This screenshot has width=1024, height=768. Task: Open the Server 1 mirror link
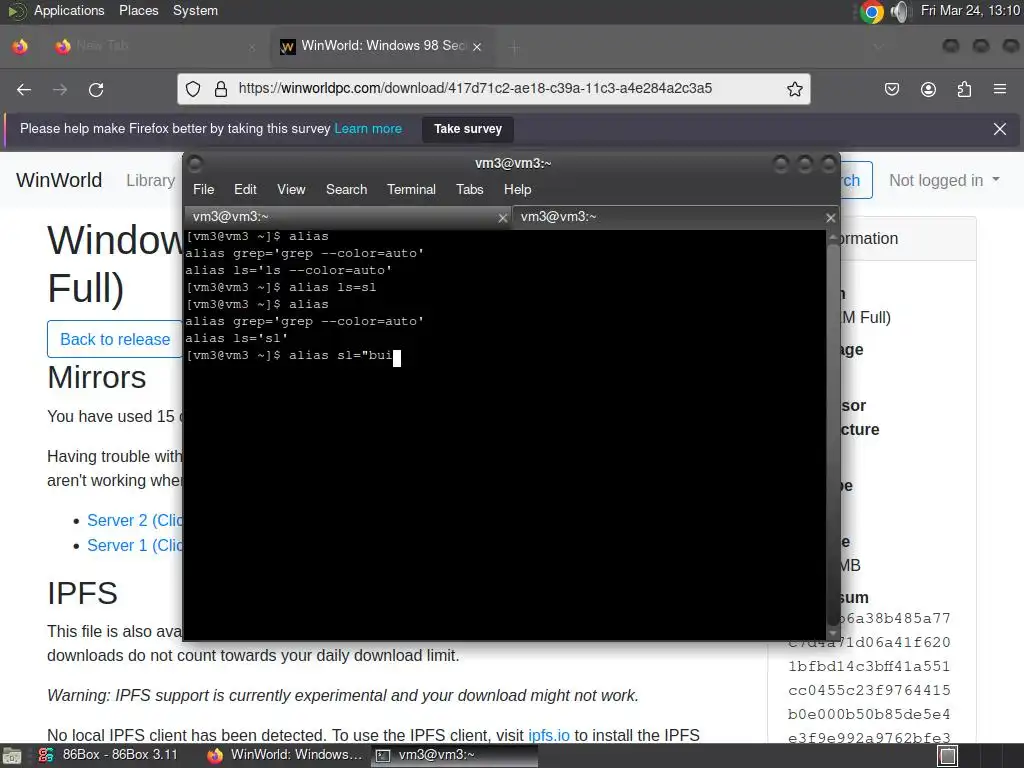coord(135,545)
